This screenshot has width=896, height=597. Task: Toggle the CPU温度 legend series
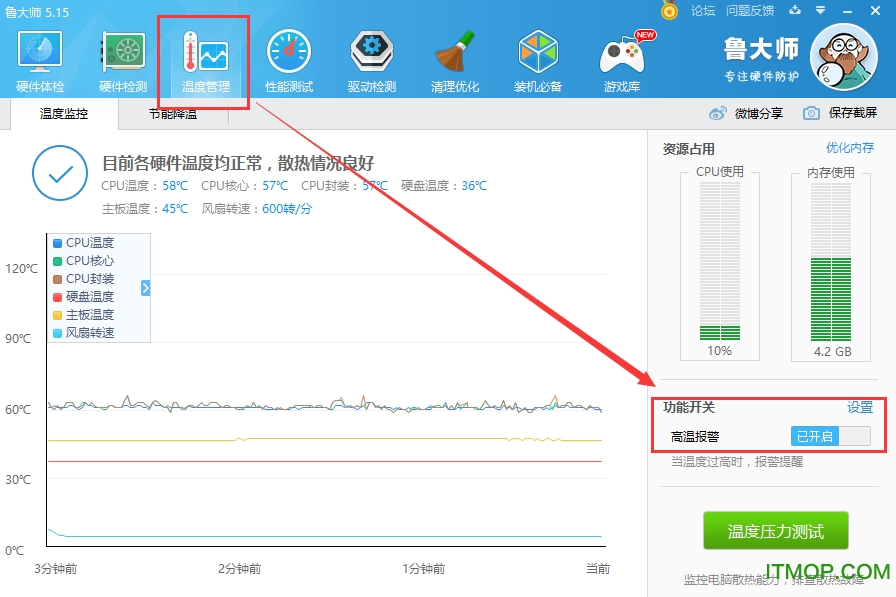(83, 243)
